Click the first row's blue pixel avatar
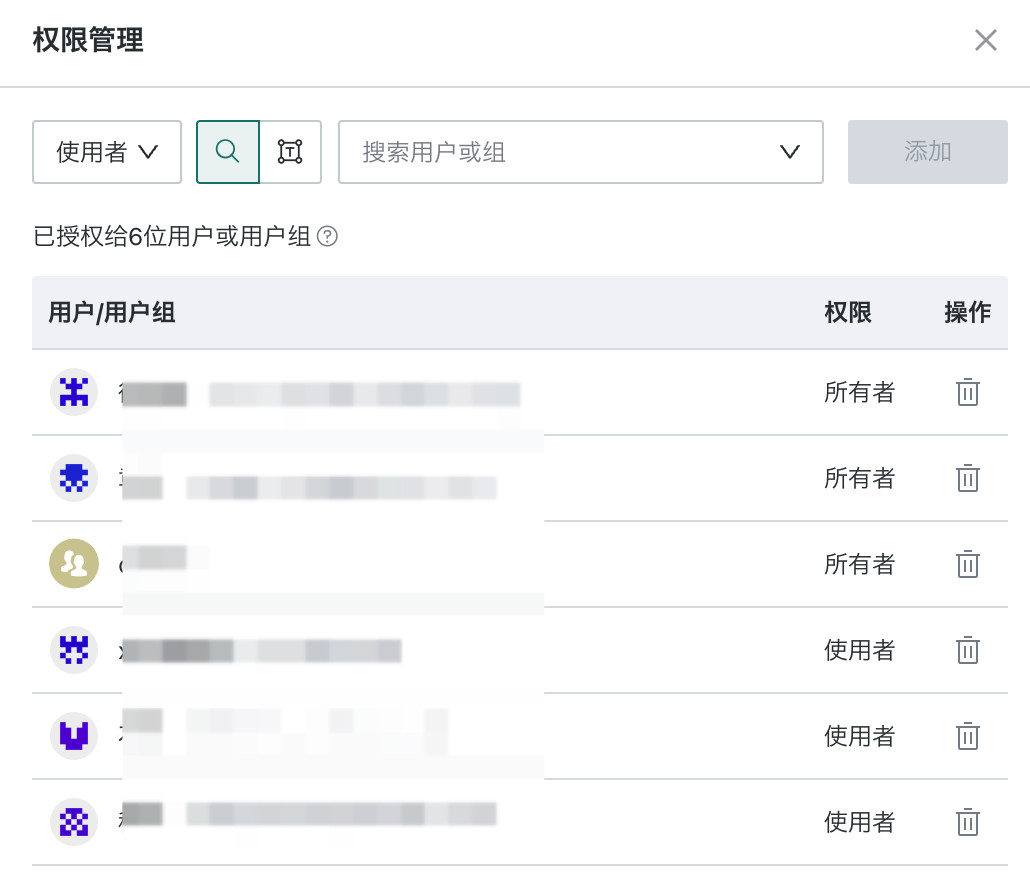Viewport: 1030px width, 886px height. (x=74, y=392)
